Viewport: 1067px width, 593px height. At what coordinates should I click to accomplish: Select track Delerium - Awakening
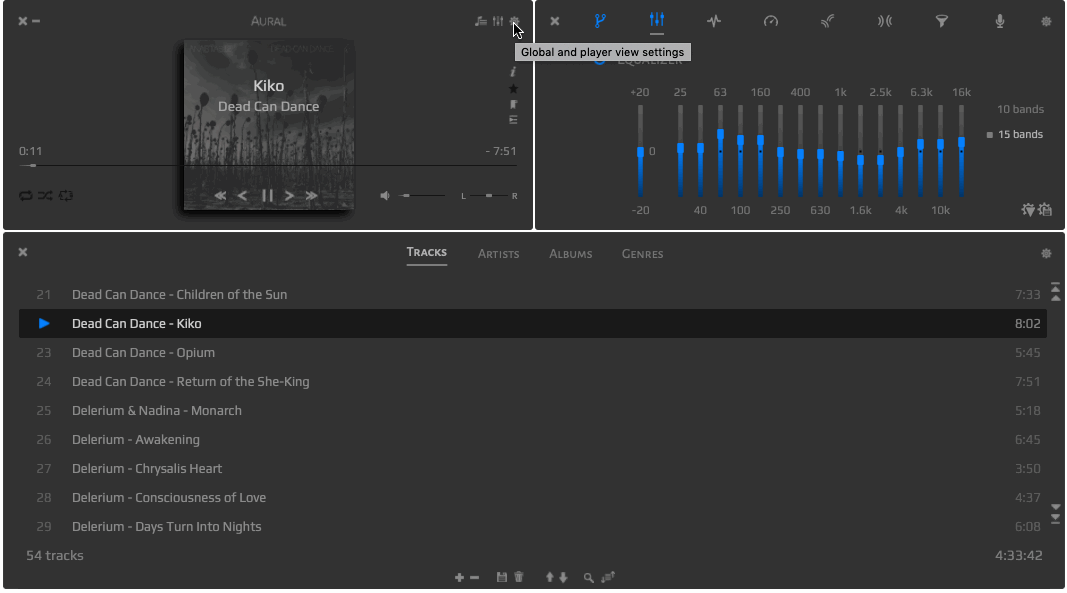click(533, 440)
